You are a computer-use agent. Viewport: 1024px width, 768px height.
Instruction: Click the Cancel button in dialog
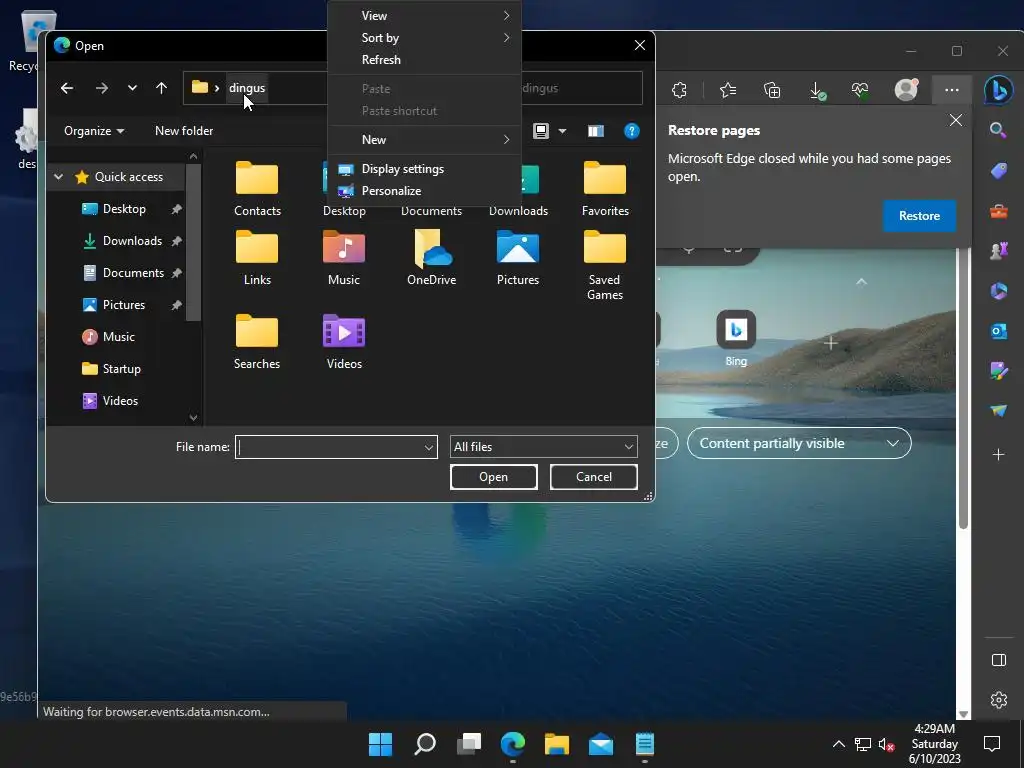[x=594, y=477]
